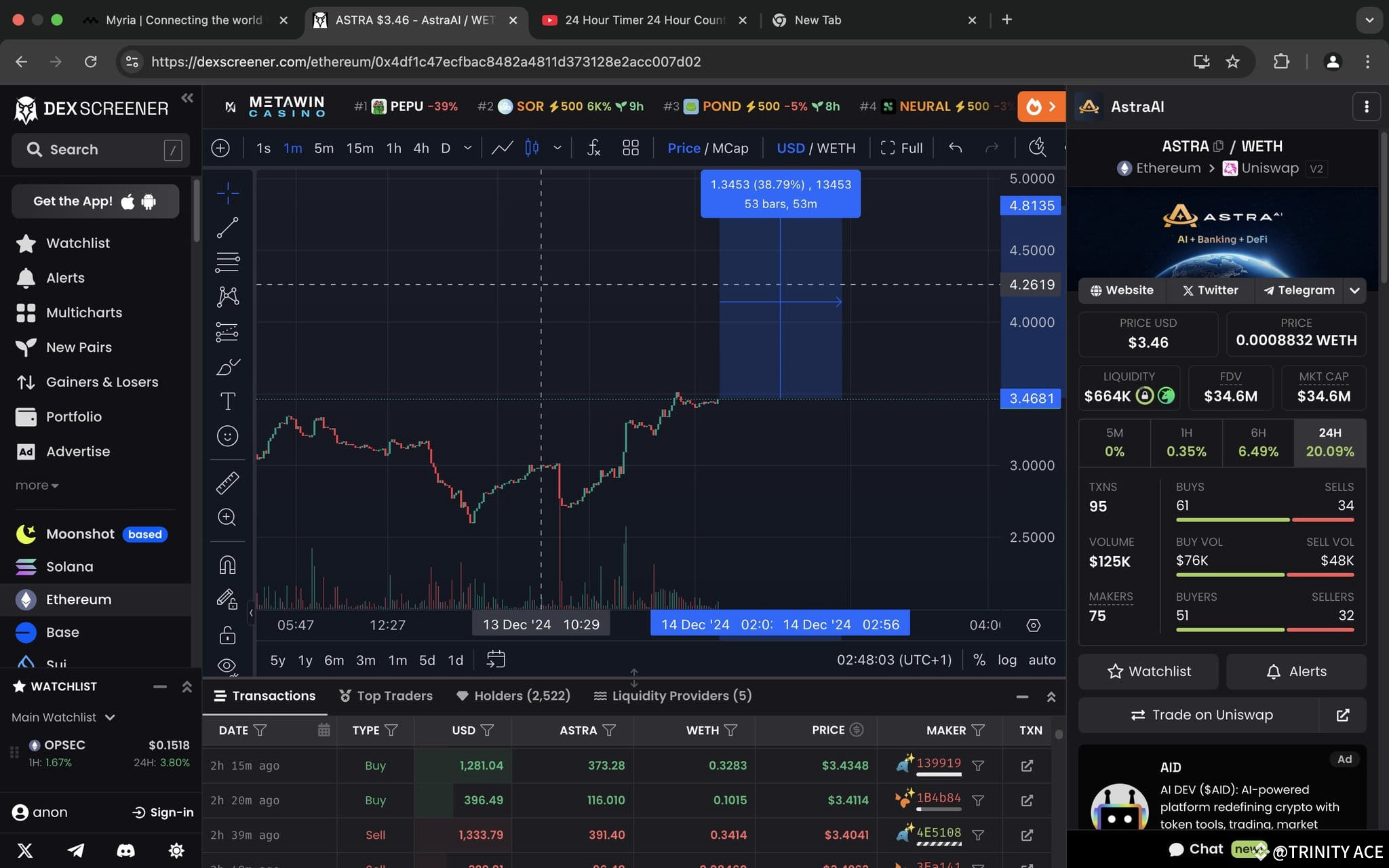Click the browser address bar URL
1389x868 pixels.
(426, 62)
